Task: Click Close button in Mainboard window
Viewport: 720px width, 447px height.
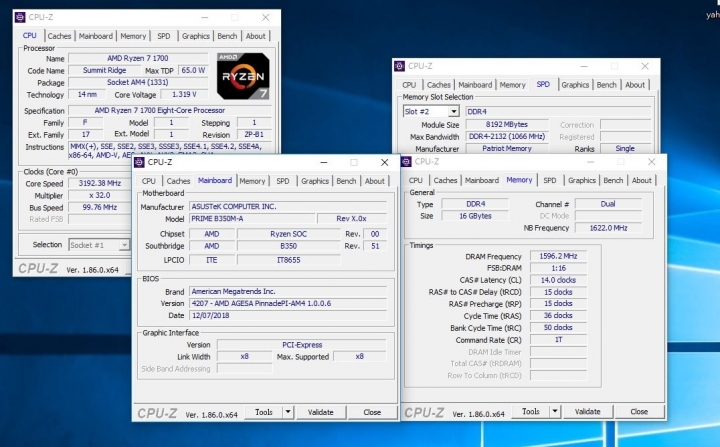Action: coord(372,412)
